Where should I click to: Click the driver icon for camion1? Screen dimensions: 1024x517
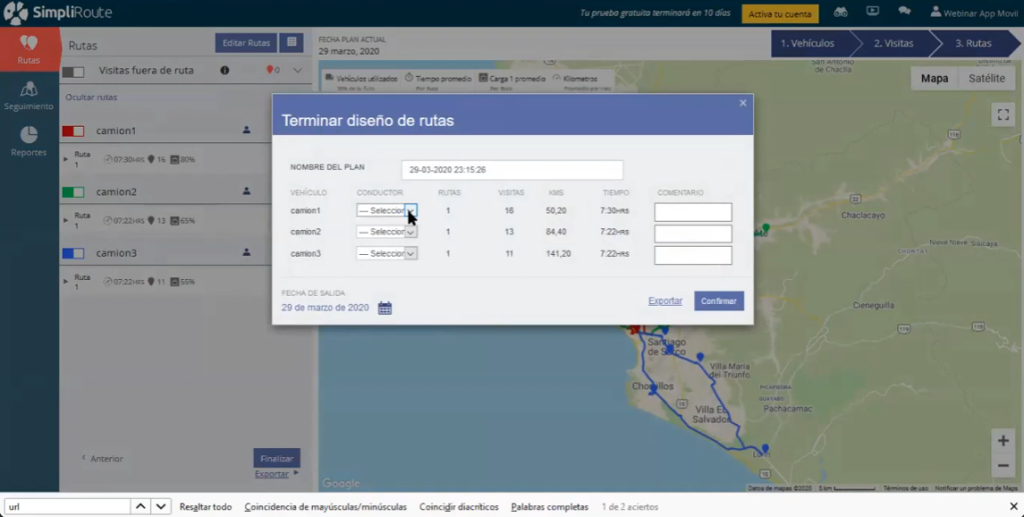(x=246, y=130)
